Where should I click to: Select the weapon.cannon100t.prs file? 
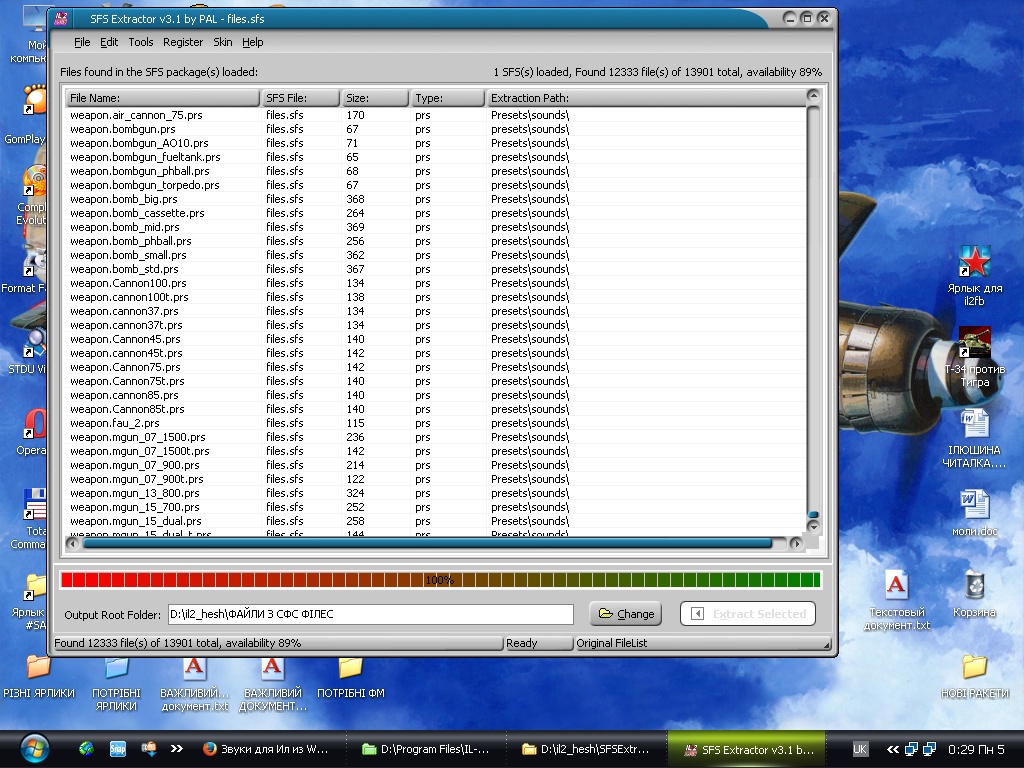click(x=129, y=297)
